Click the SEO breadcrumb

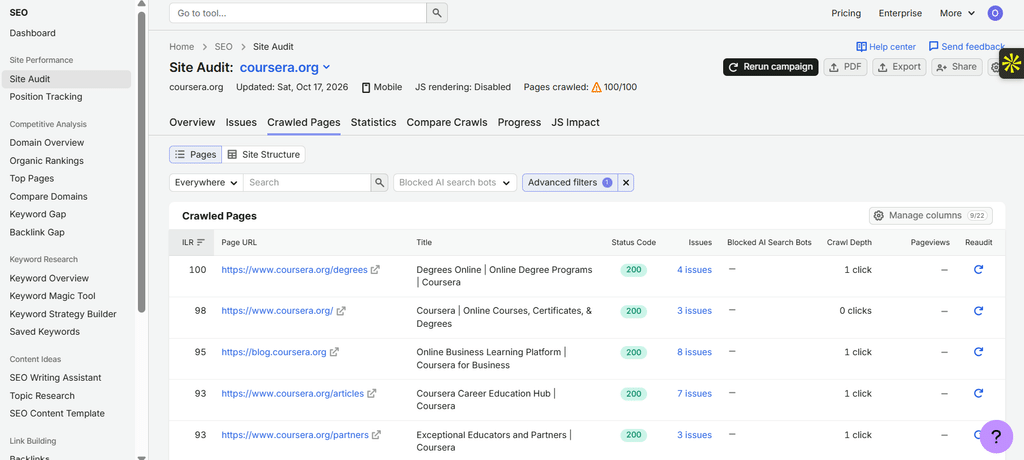click(223, 46)
